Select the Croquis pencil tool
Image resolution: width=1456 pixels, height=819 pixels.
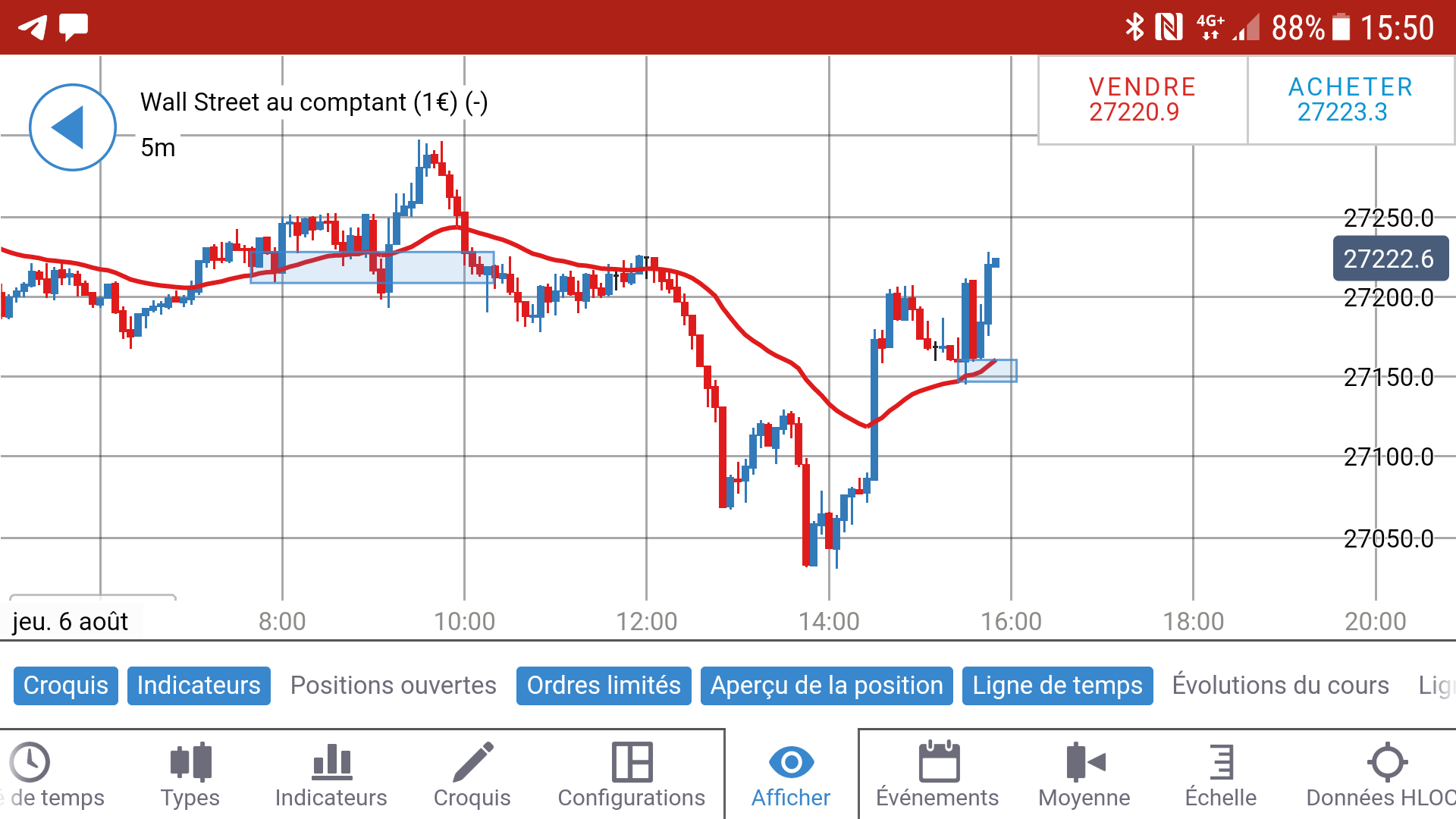coord(472,762)
